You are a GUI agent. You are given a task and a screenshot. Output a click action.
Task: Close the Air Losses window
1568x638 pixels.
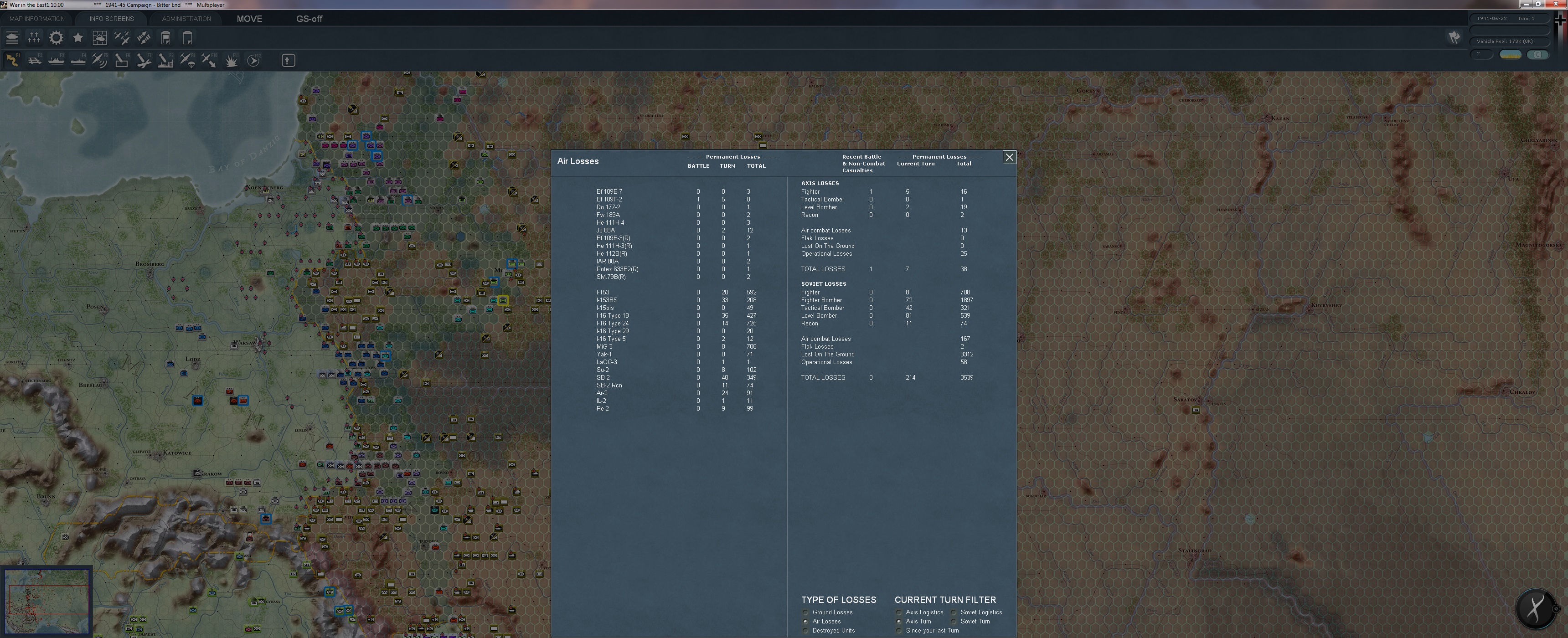(1009, 158)
